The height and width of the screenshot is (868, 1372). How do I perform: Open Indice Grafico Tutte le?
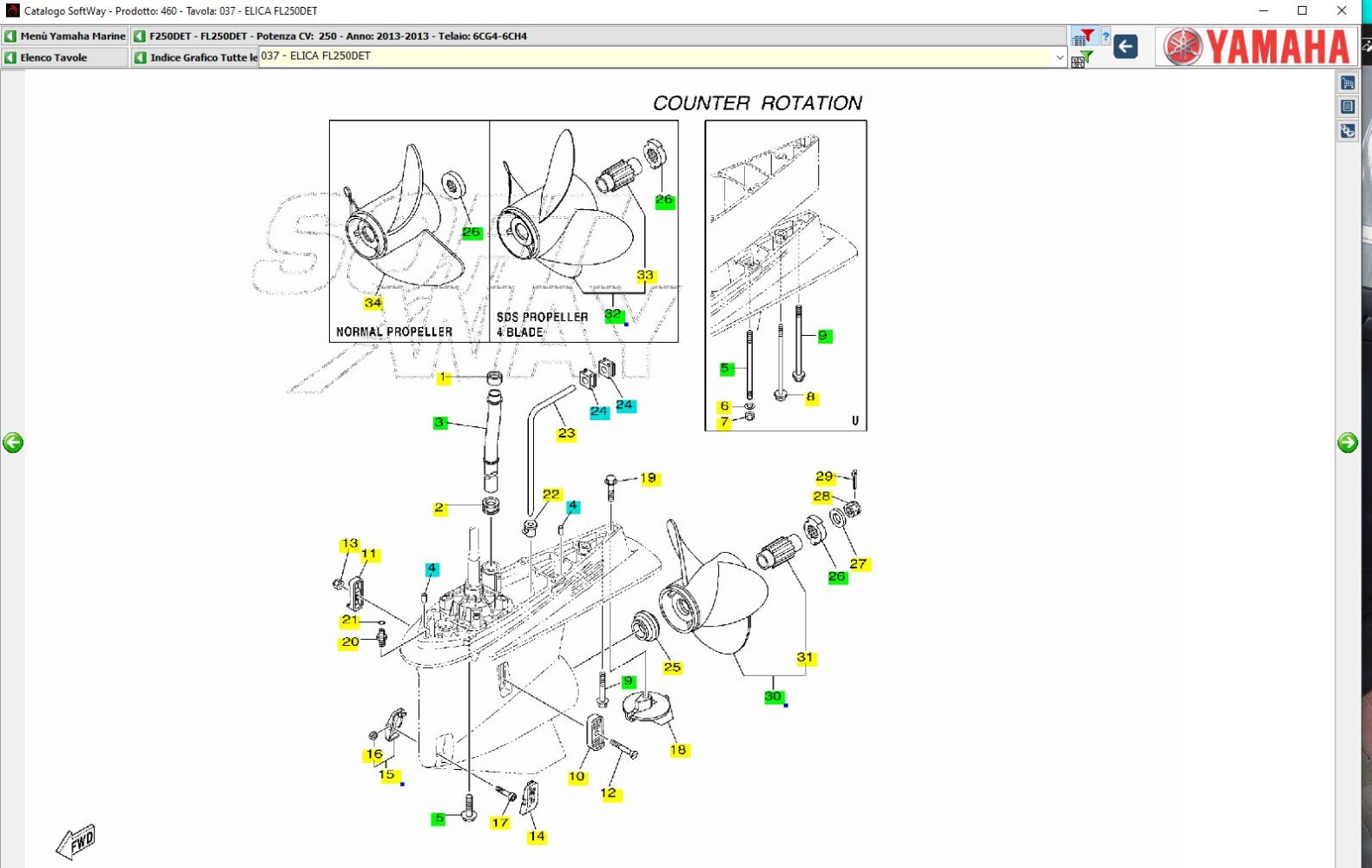pos(195,57)
